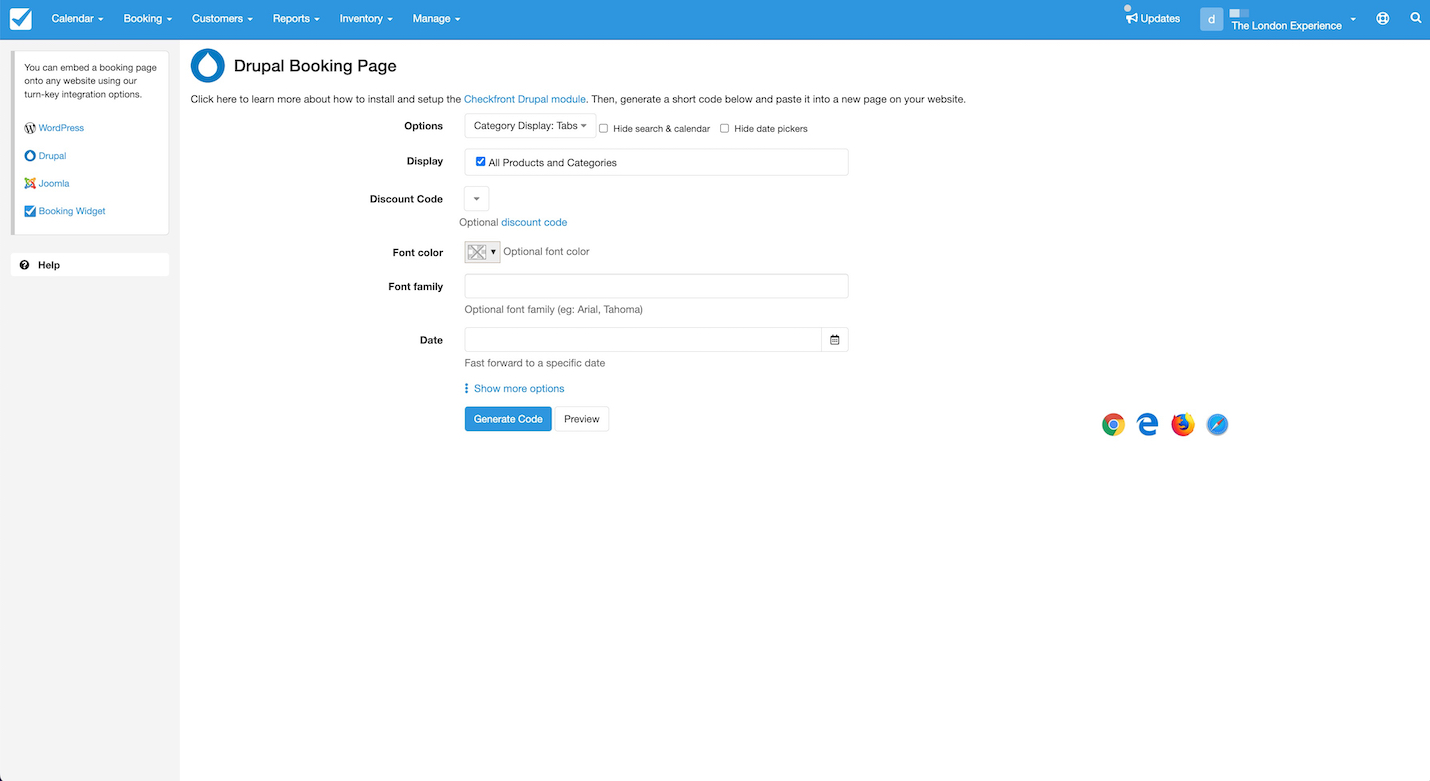The width and height of the screenshot is (1430, 781).
Task: Go to Booking Widget link
Action: point(72,211)
